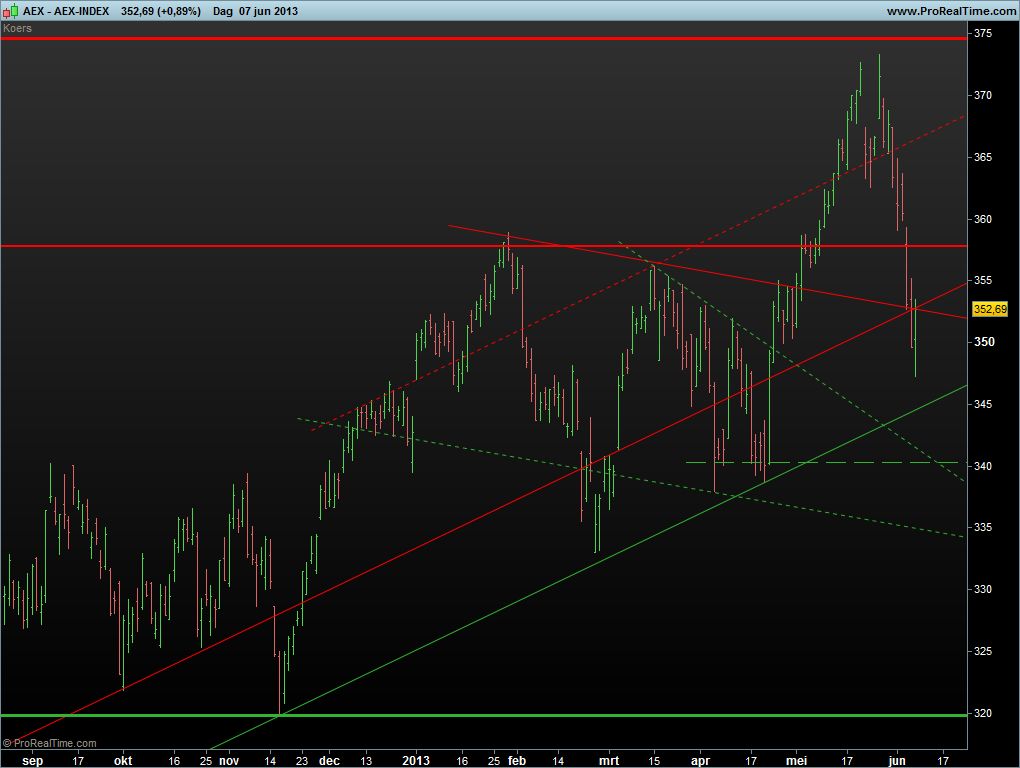
Task: Click the Dag timeframe label in header
Action: (222, 11)
